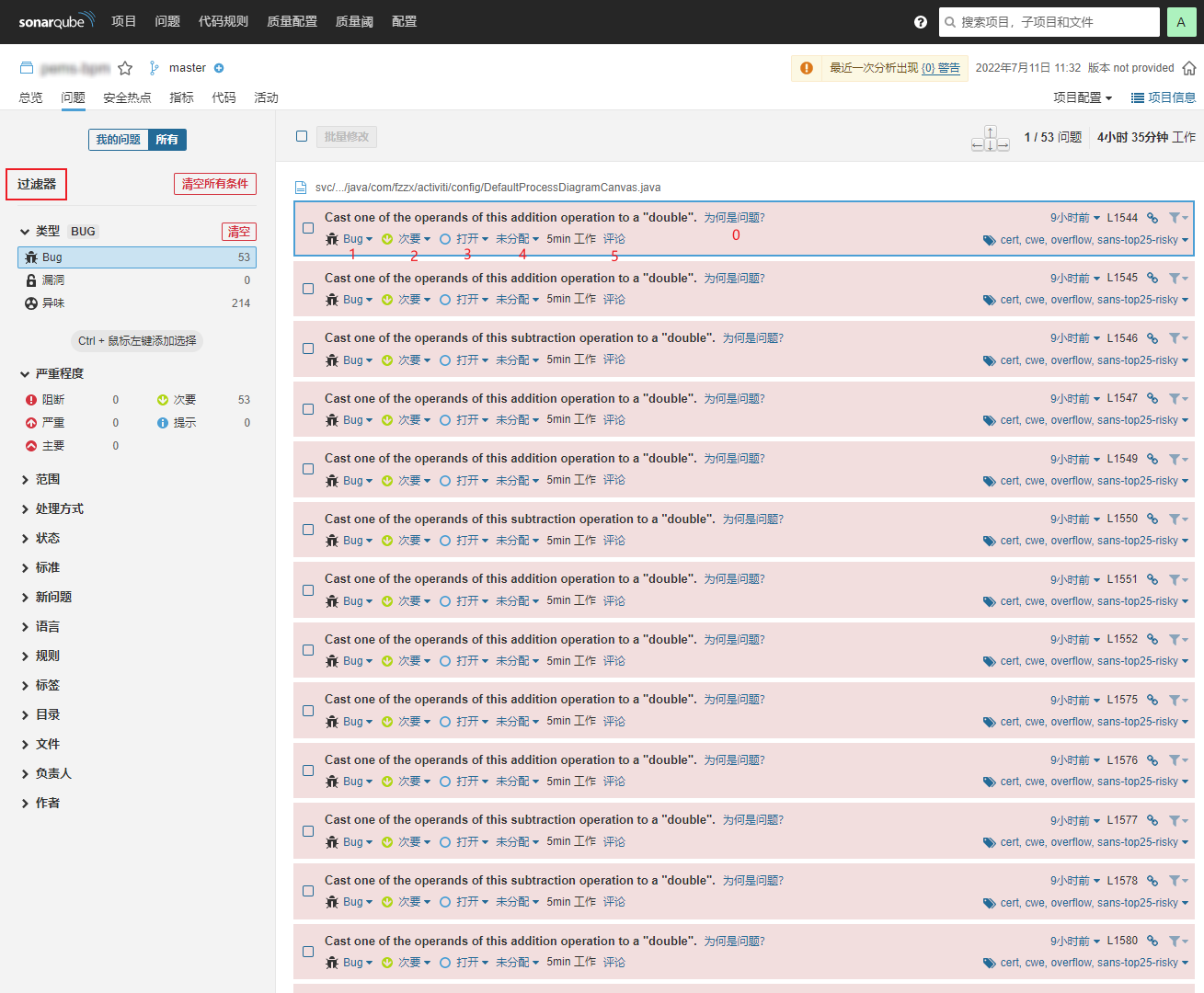This screenshot has width=1204, height=993.
Task: Click the tags icon on issue L1544
Action: (x=990, y=240)
